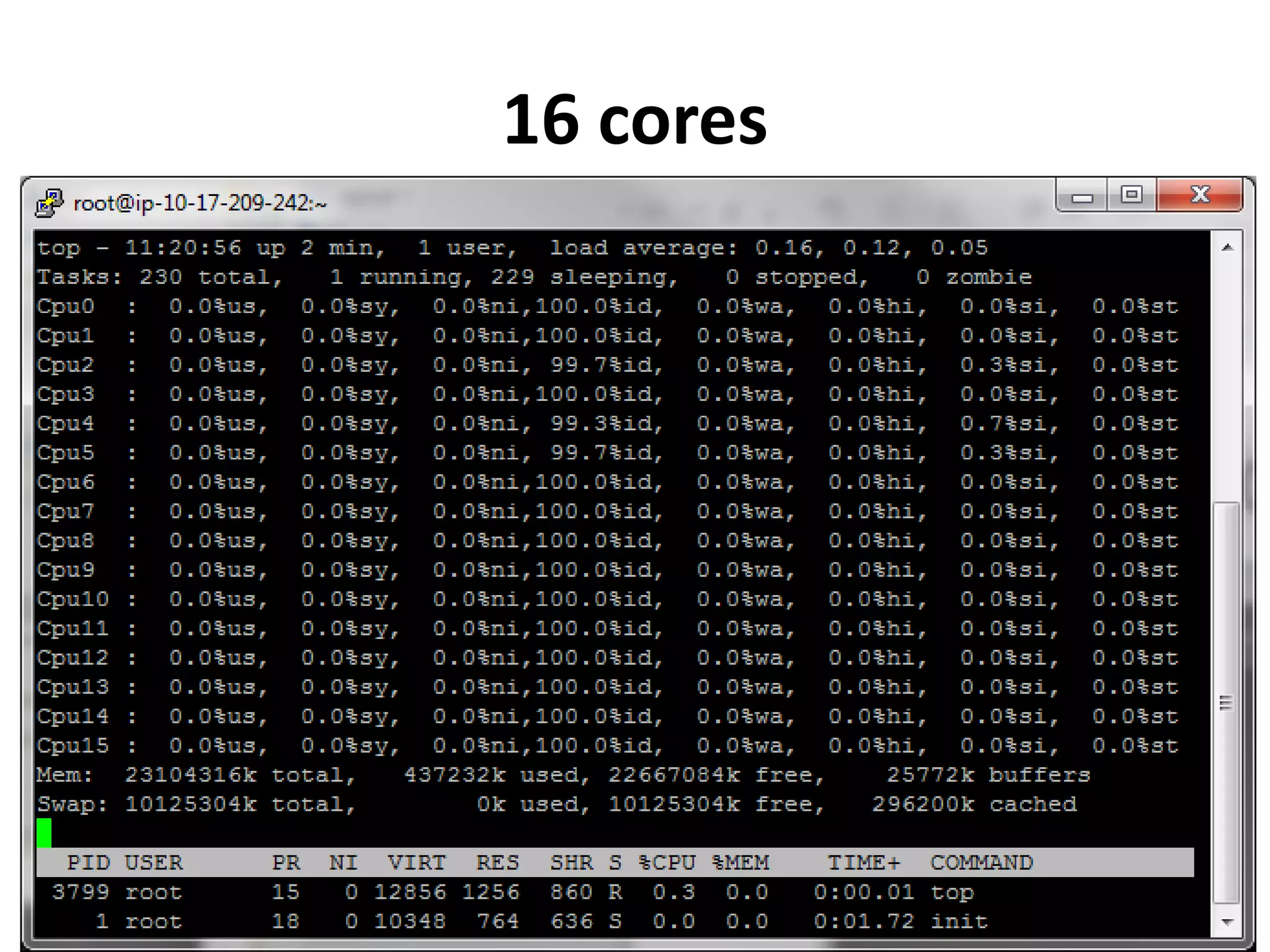Click the load average values 0.16, 0.12, 0.05
The height and width of the screenshot is (952, 1270).
pos(871,249)
